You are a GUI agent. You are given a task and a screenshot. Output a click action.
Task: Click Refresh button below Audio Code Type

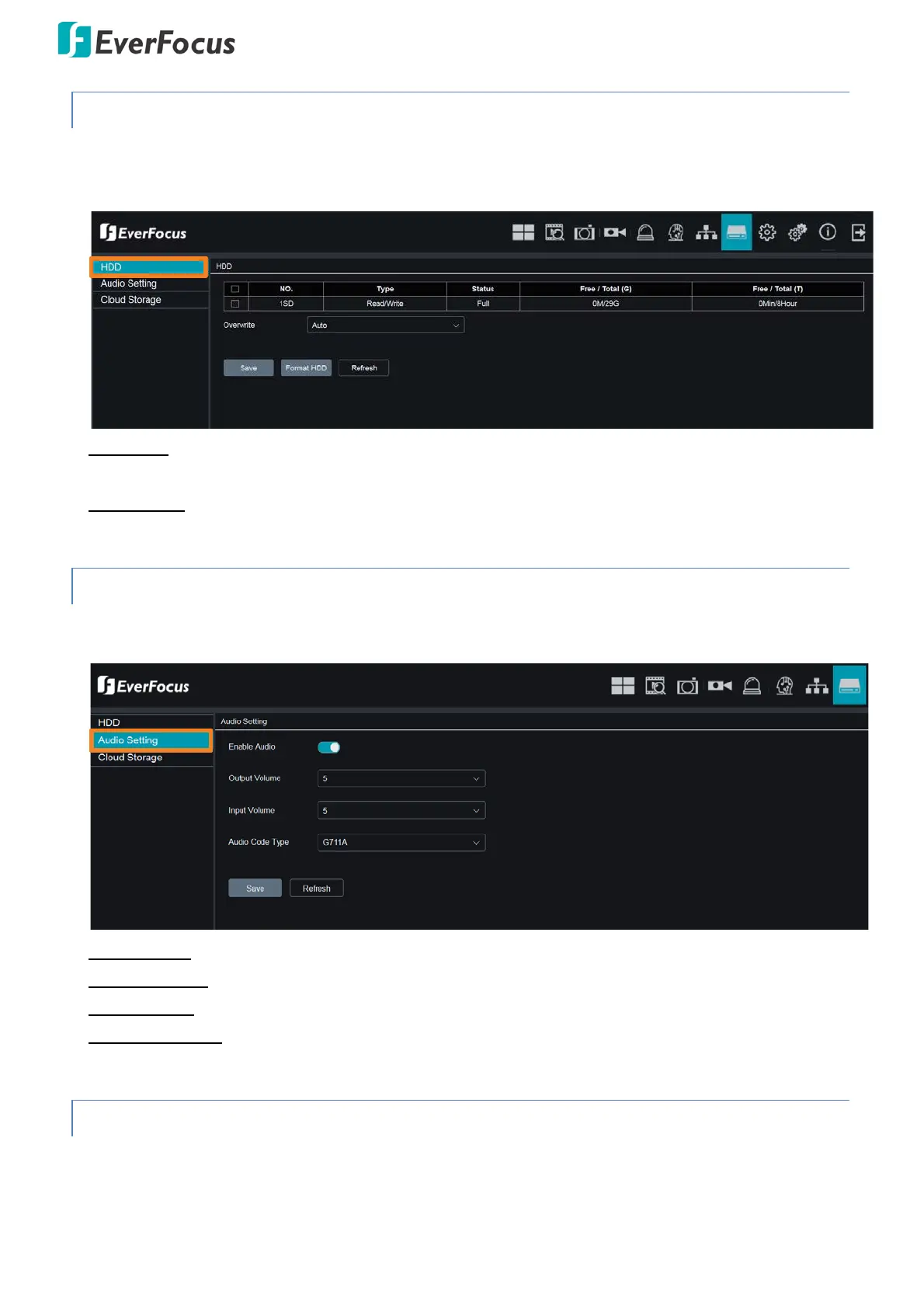(x=316, y=889)
